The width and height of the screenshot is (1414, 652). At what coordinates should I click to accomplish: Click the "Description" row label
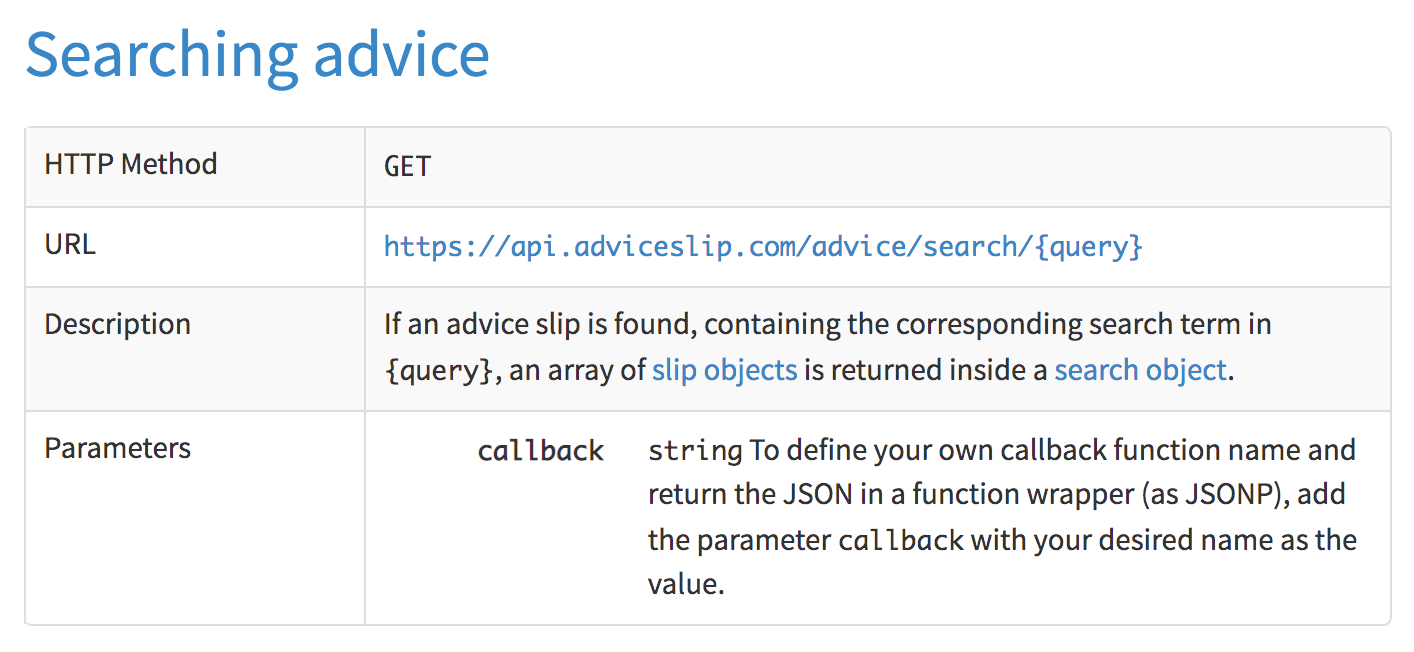[x=117, y=324]
